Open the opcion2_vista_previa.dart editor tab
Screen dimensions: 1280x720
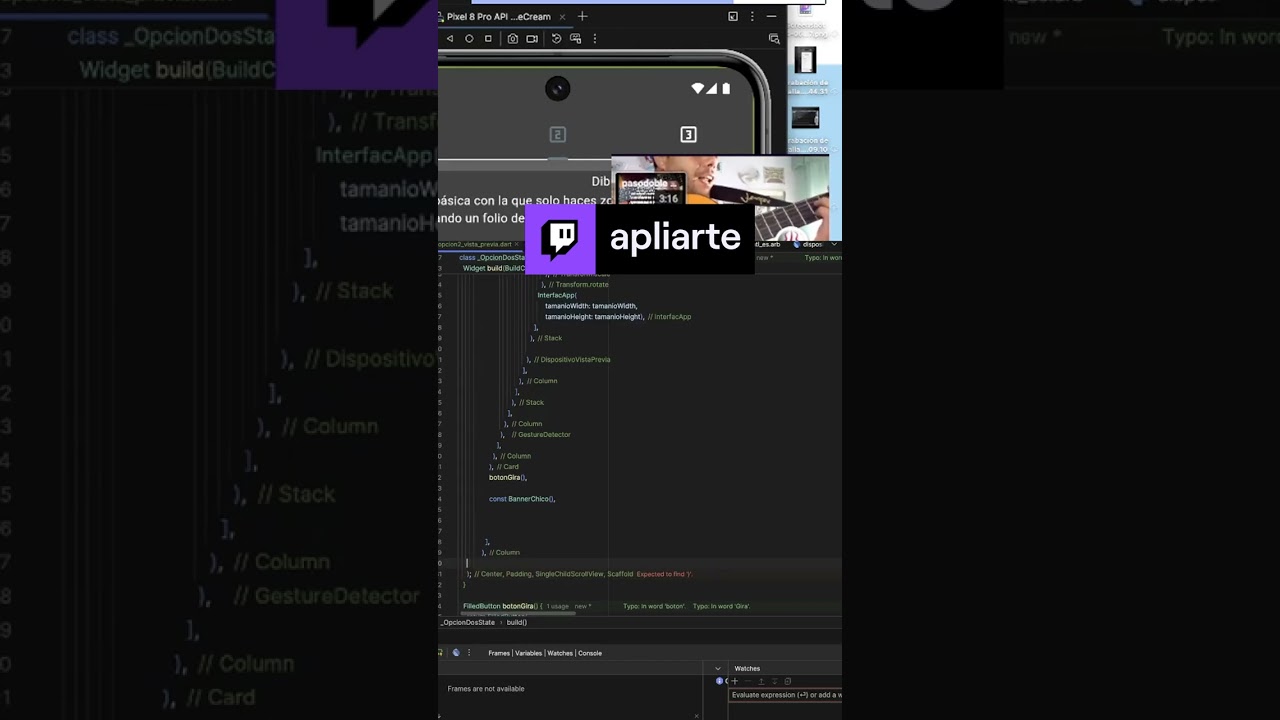[476, 244]
